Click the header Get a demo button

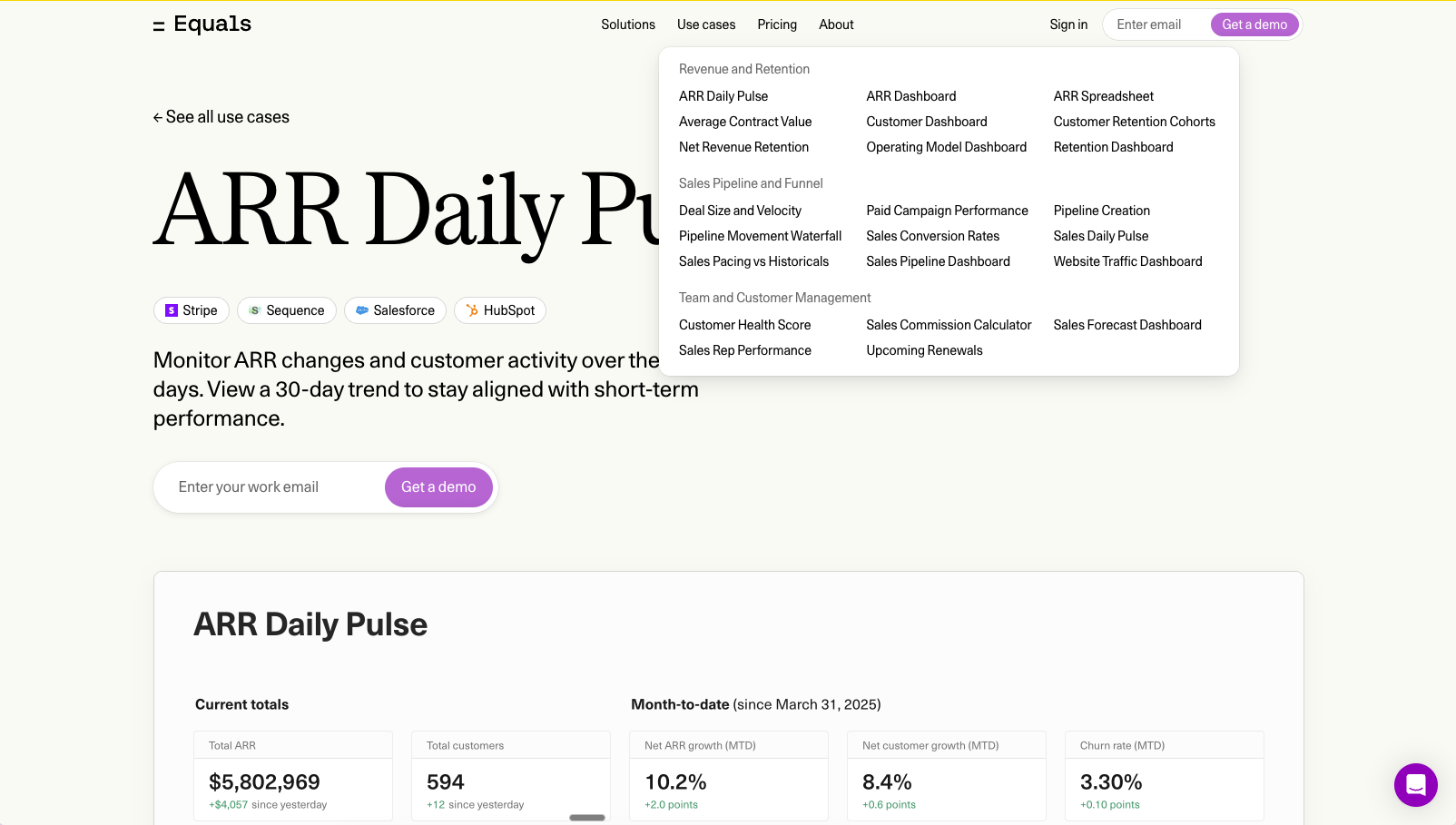click(1254, 25)
